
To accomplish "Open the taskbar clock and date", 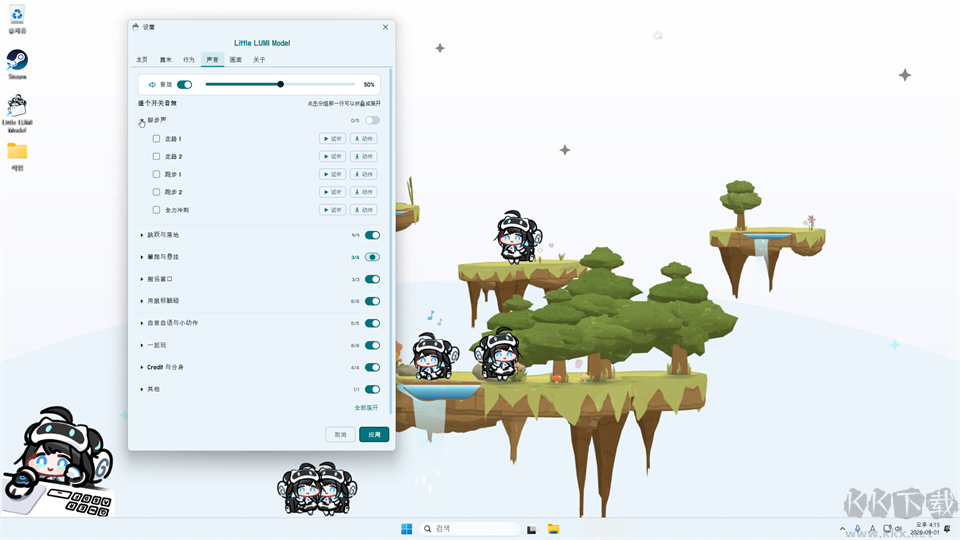I will click(x=927, y=529).
